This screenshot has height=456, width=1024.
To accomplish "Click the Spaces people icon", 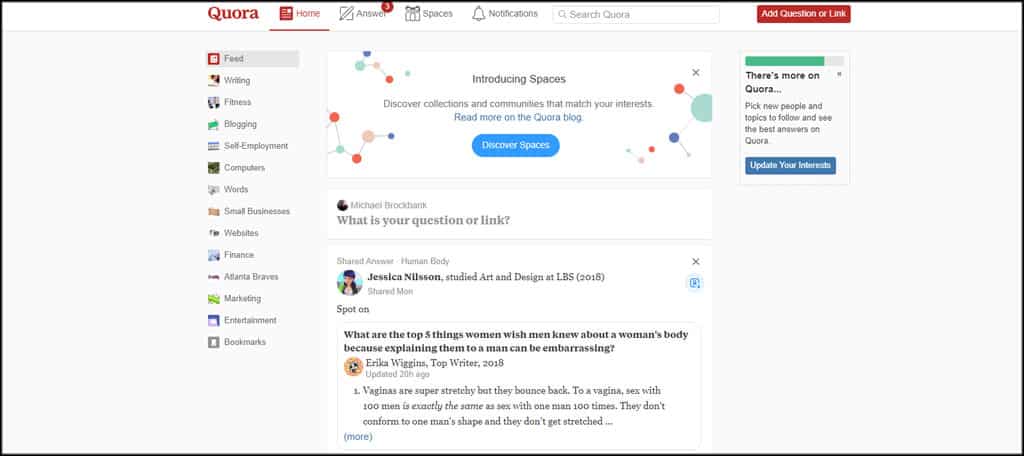I will (x=412, y=14).
